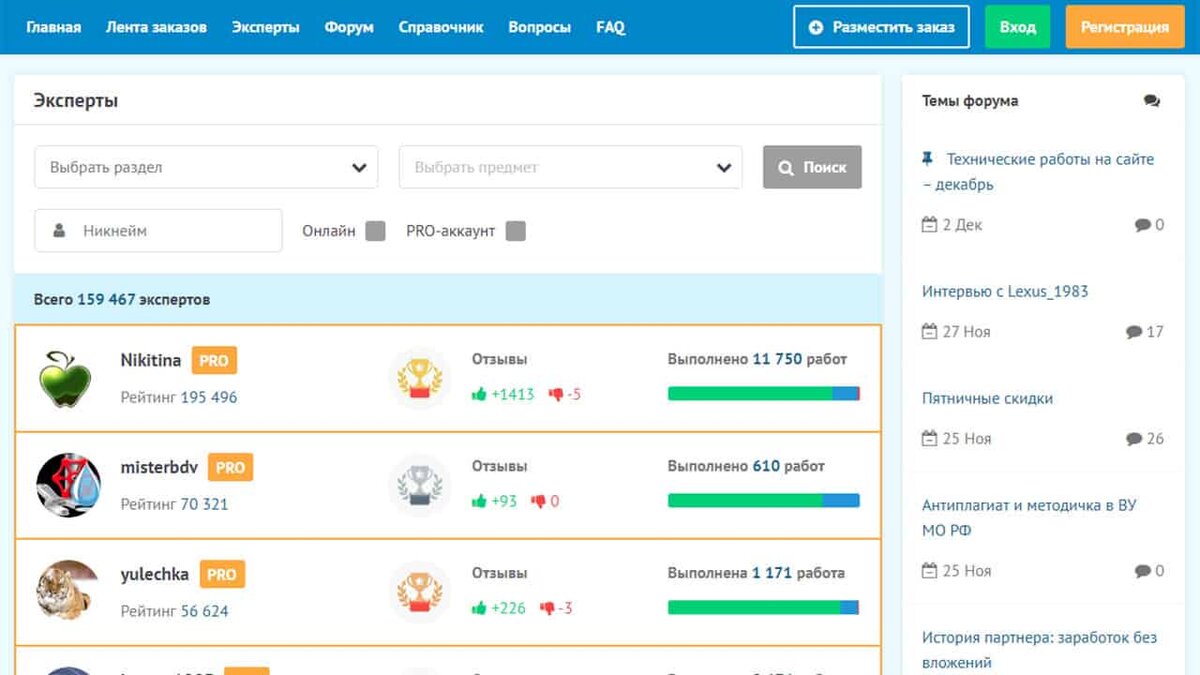This screenshot has width=1200, height=675.
Task: Open the Выбрать предмет dropdown
Action: point(570,167)
